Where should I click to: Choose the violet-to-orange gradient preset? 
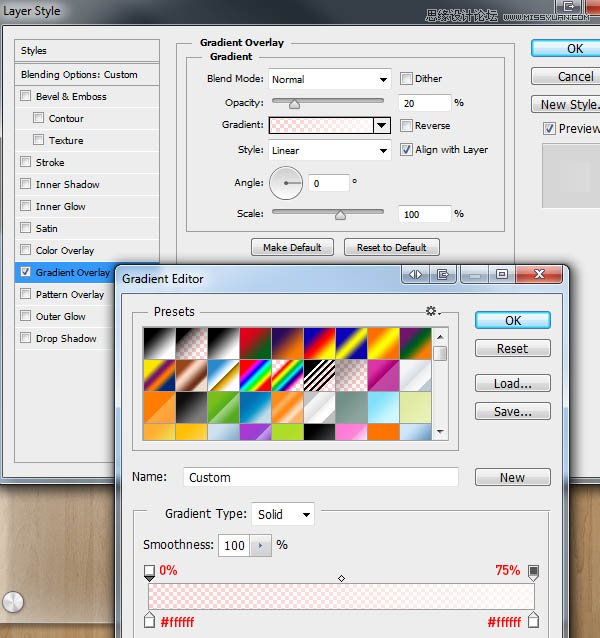287,343
